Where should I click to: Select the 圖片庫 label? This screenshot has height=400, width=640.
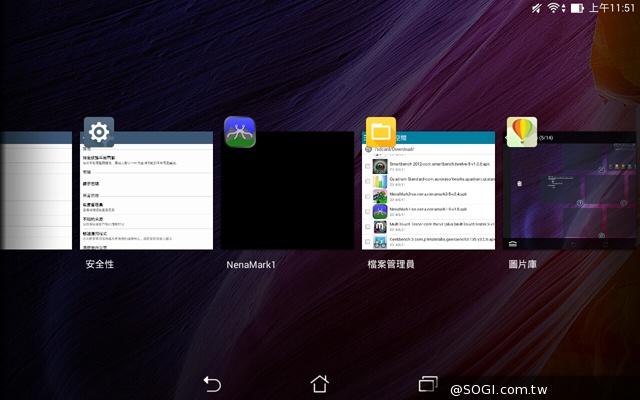pyautogui.click(x=522, y=264)
